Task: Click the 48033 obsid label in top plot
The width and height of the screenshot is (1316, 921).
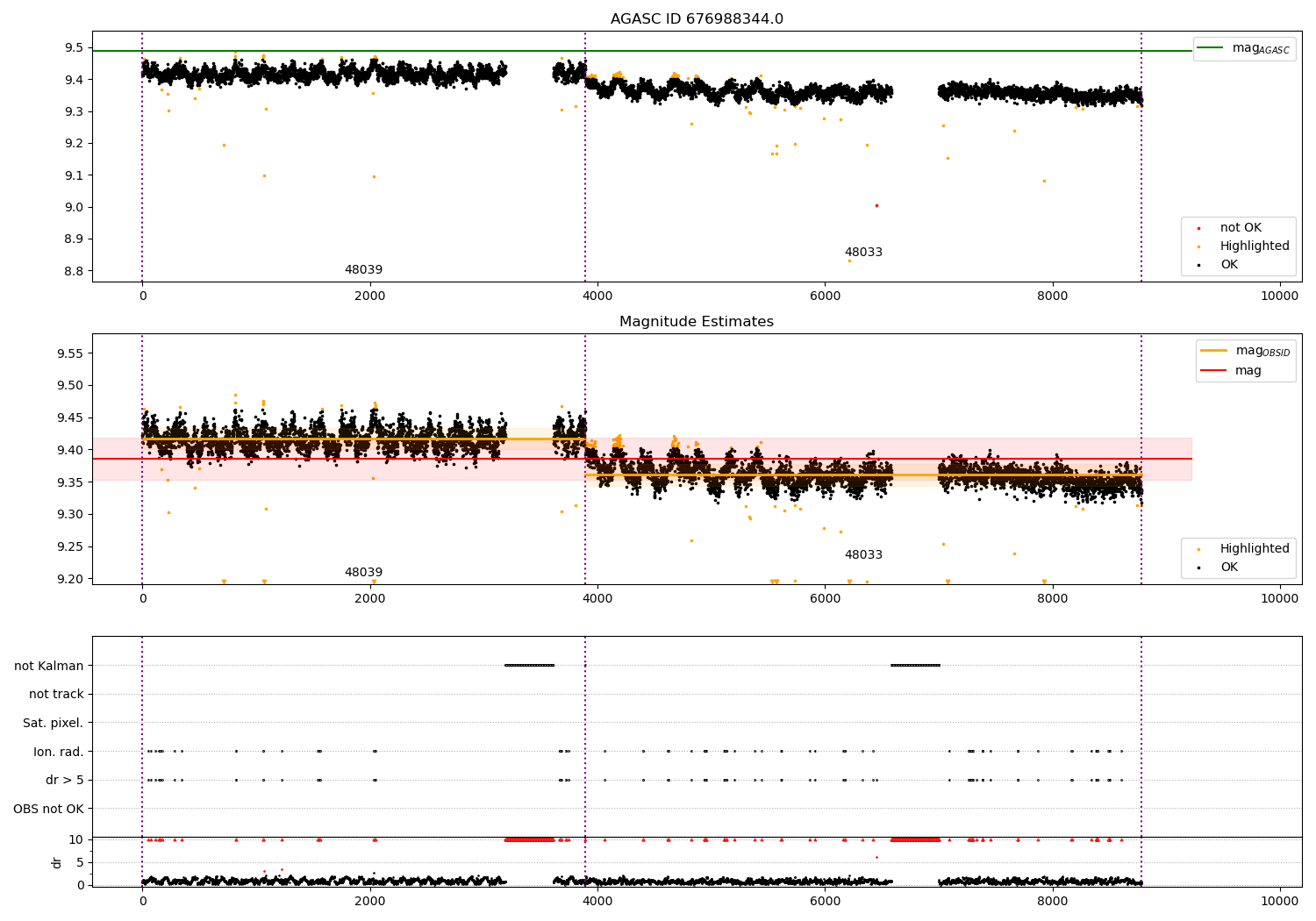Action: coord(863,253)
